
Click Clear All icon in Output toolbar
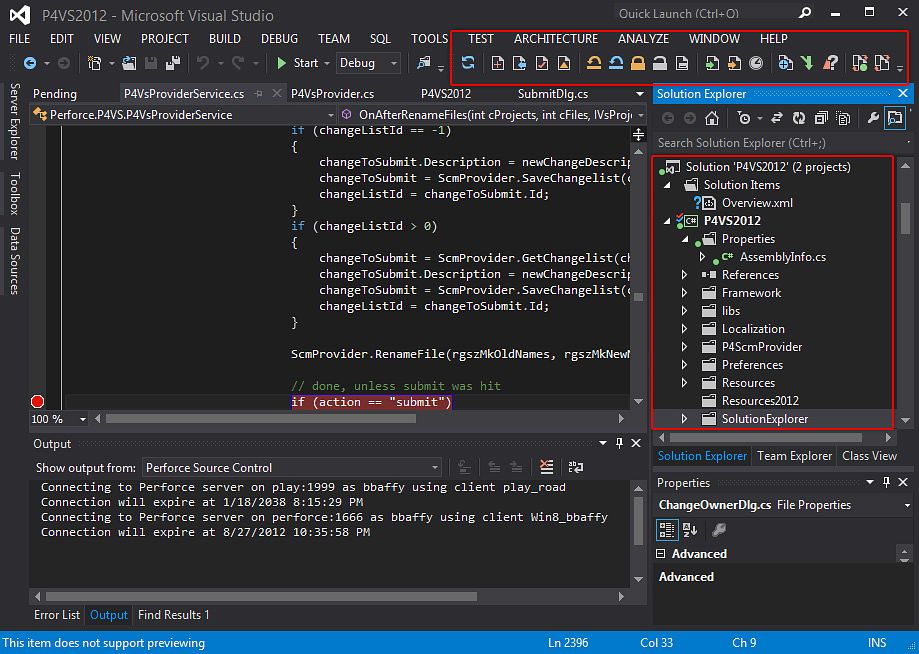[546, 467]
